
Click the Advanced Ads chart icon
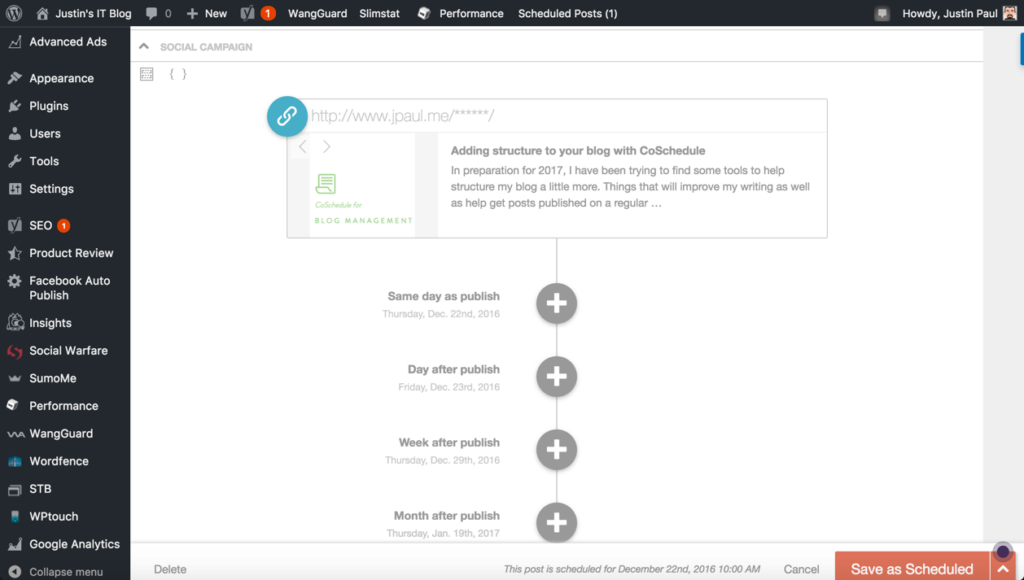[14, 42]
